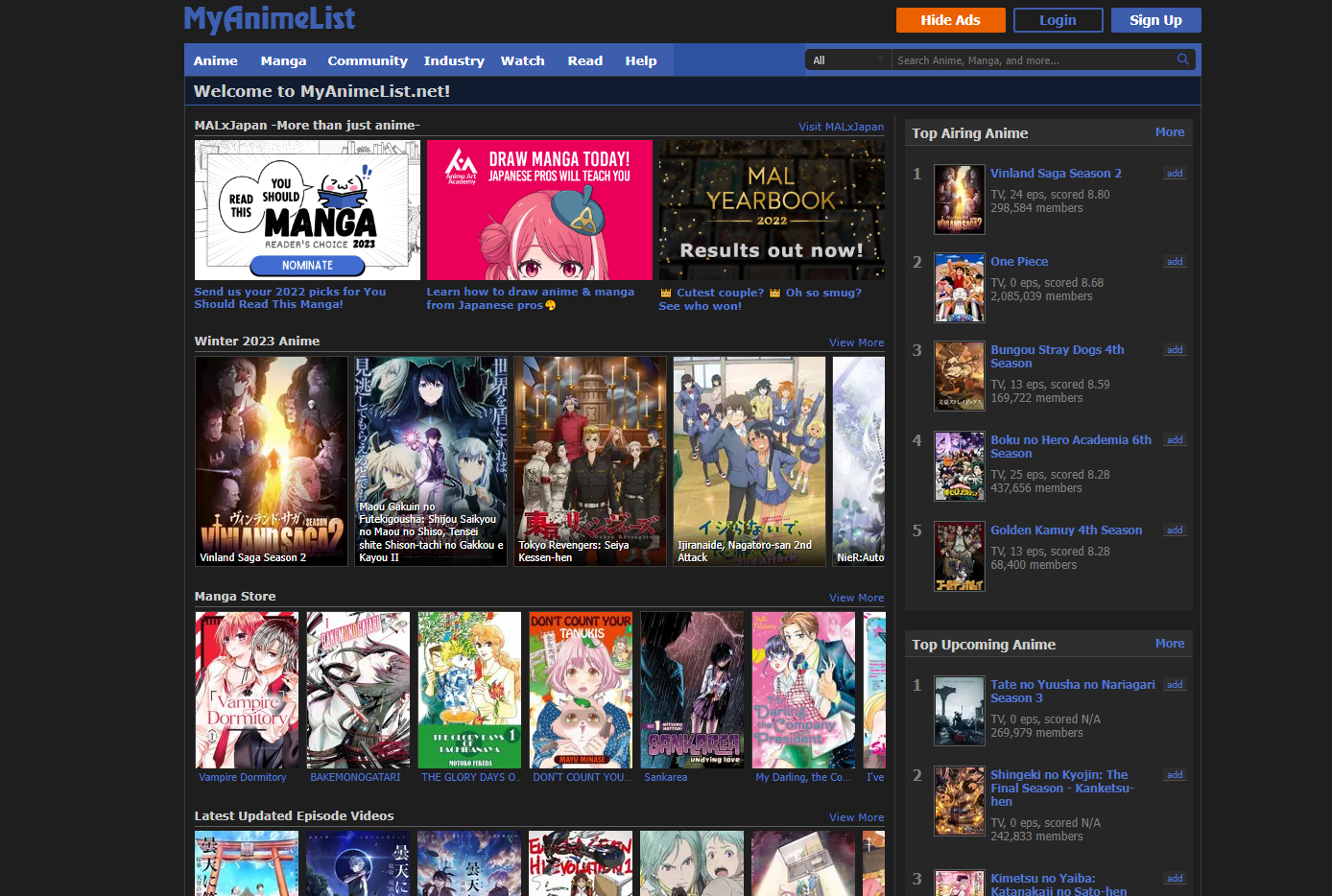Click More in Top Upcoming Anime
The height and width of the screenshot is (896, 1332).
pyautogui.click(x=1169, y=644)
